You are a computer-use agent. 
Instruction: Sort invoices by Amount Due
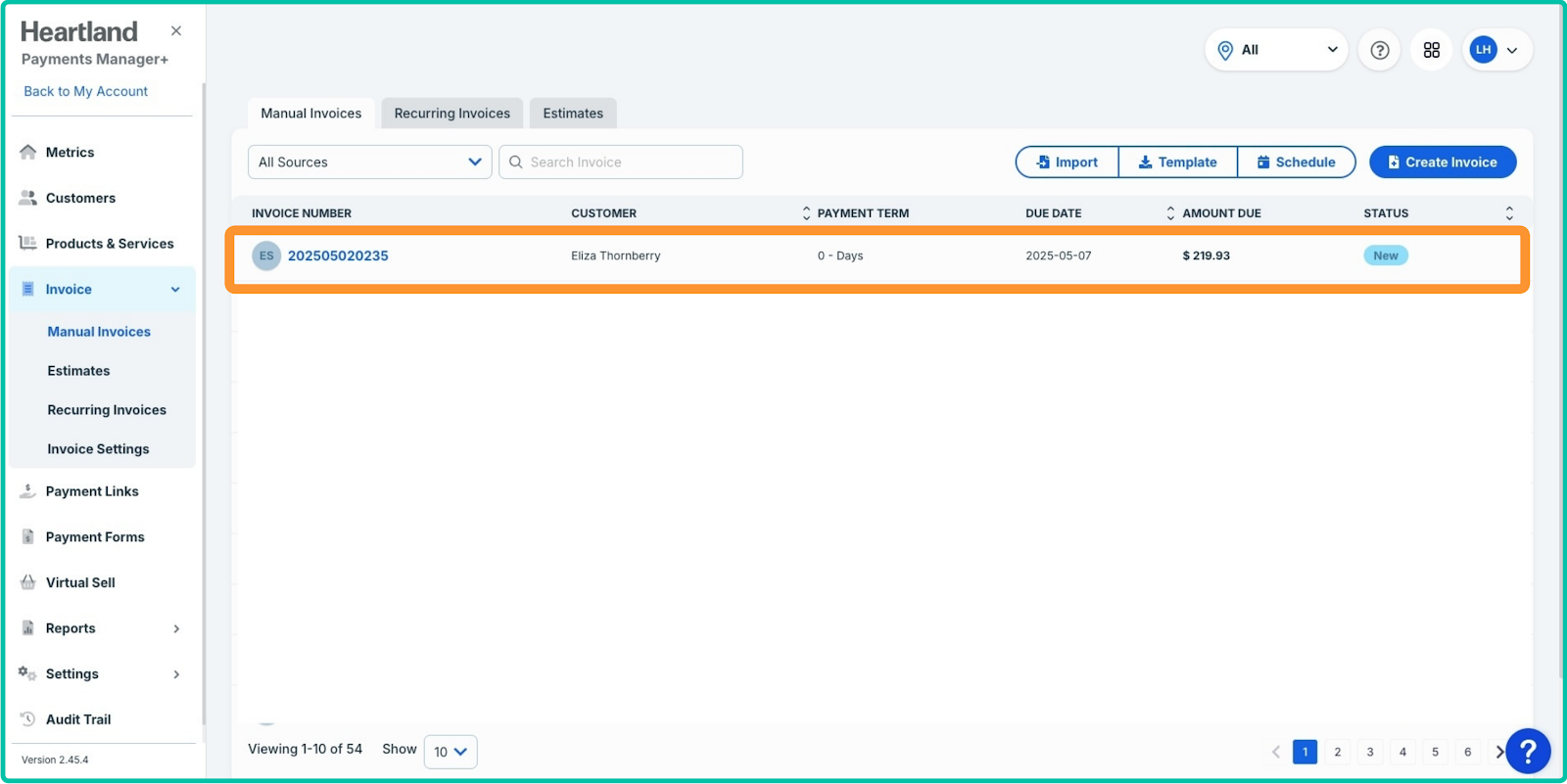tap(1170, 213)
